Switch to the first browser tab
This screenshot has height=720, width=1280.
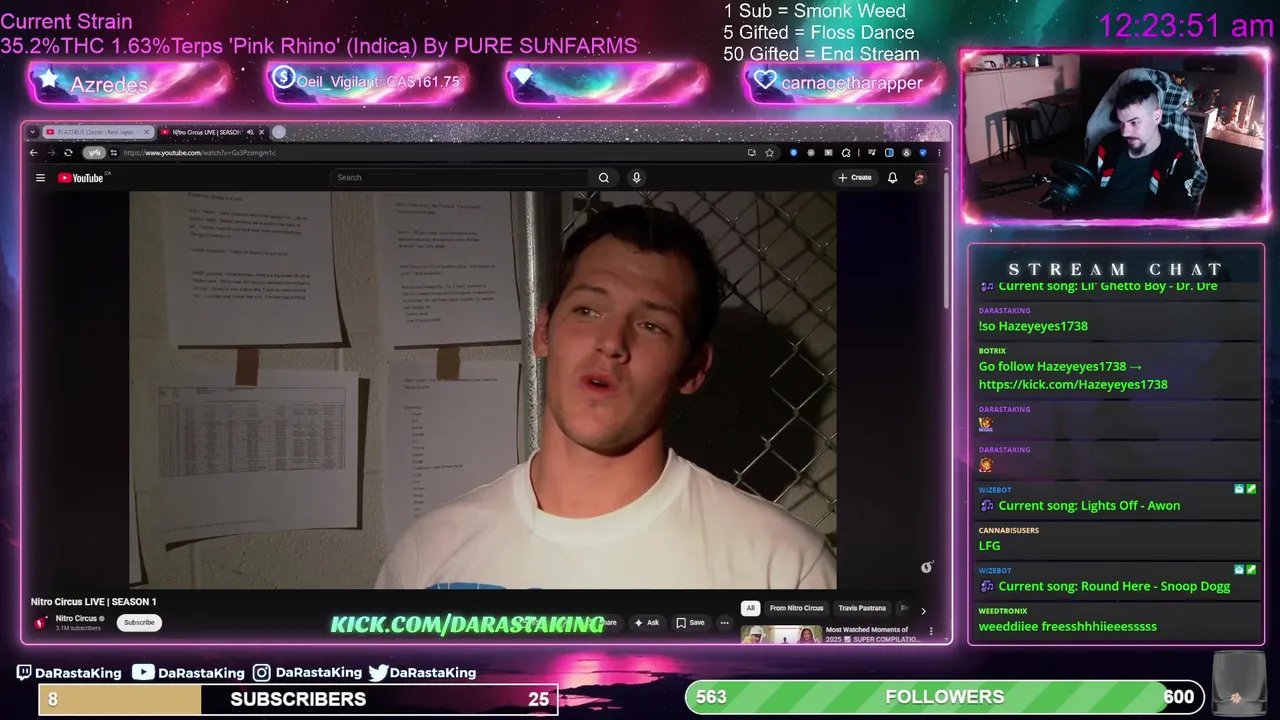(x=97, y=132)
